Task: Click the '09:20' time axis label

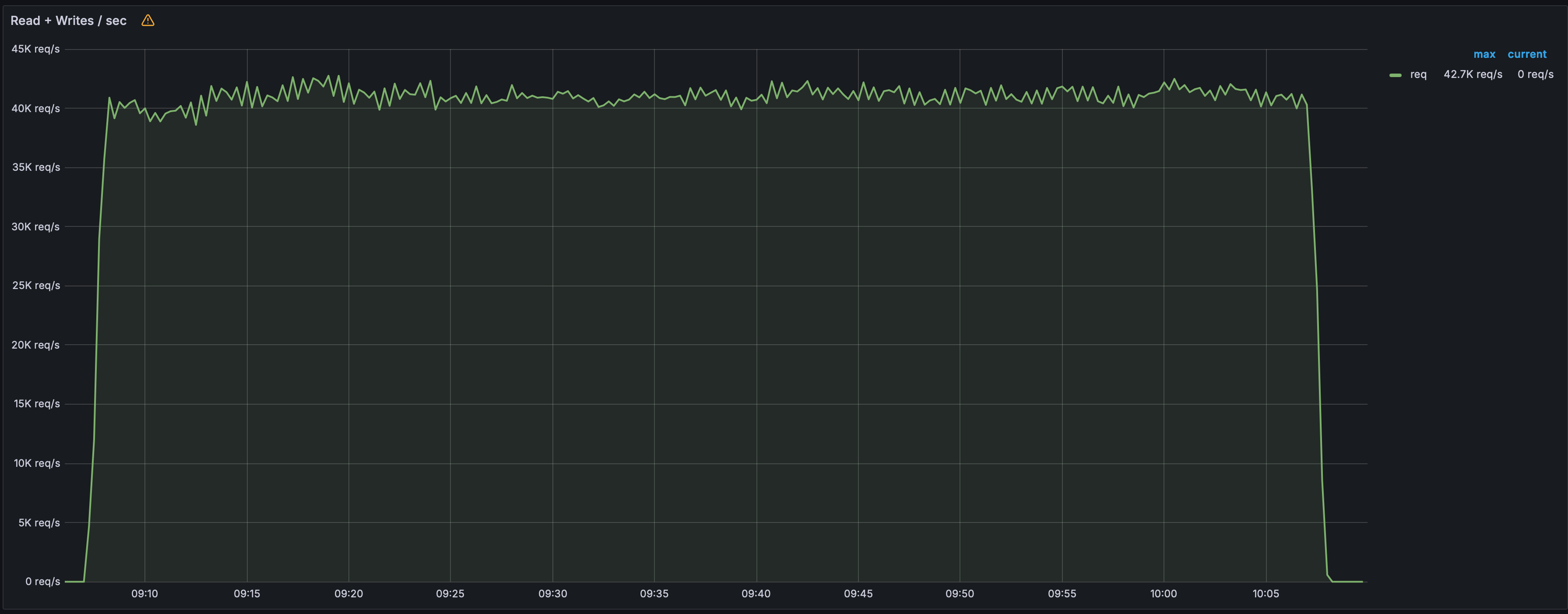Action: [x=348, y=593]
